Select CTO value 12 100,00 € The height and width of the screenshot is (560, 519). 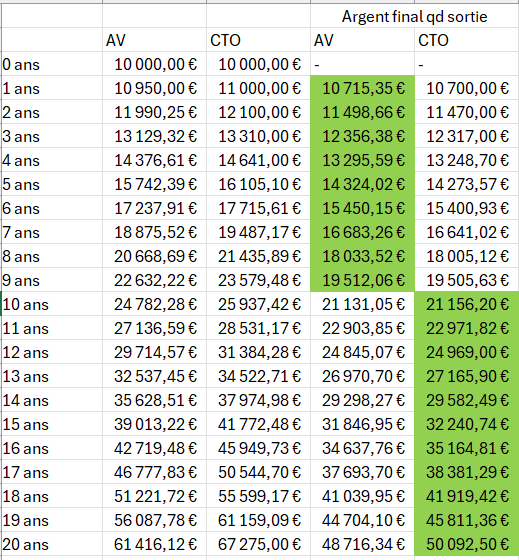(258, 112)
